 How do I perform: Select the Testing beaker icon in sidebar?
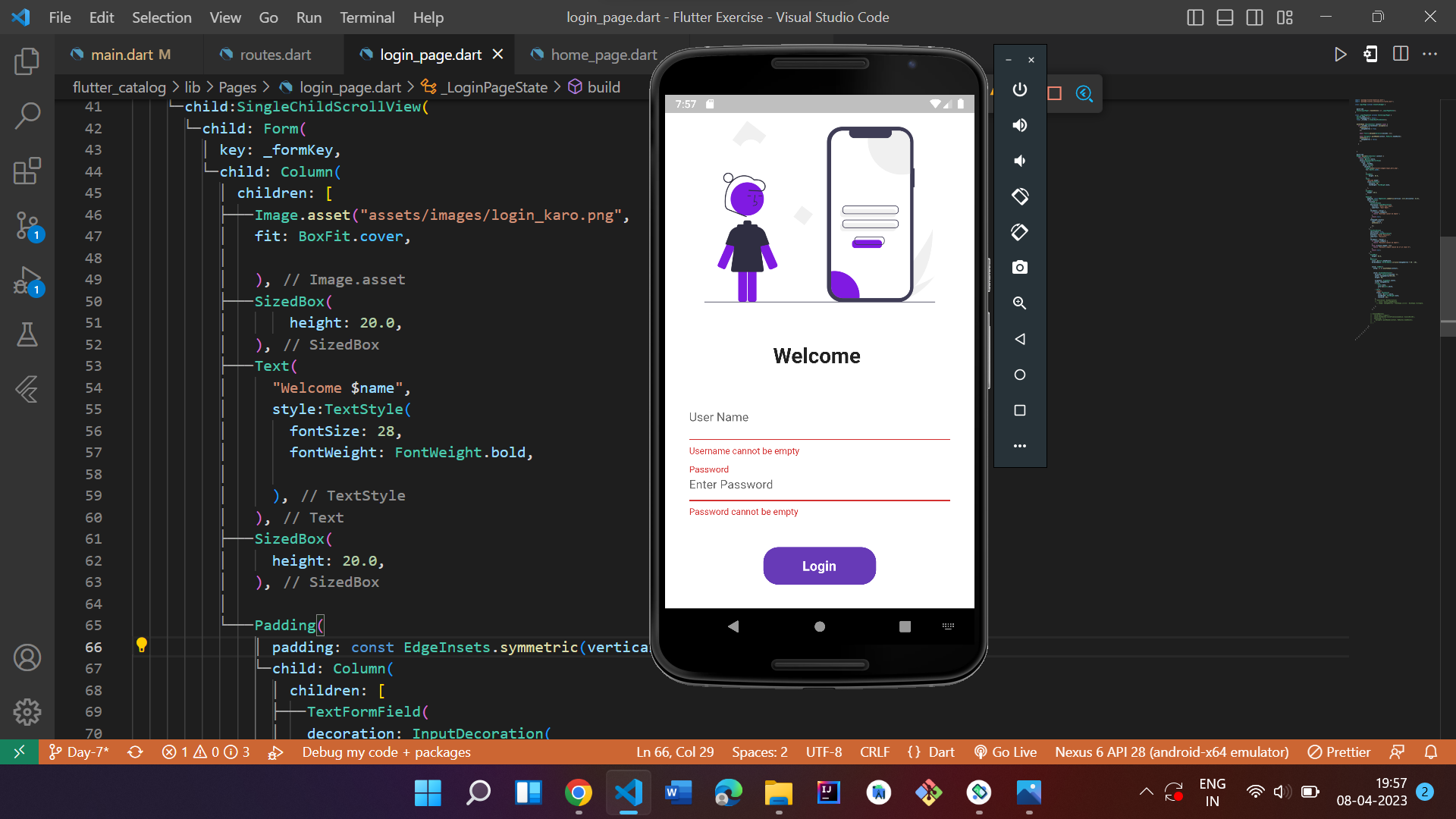click(27, 334)
